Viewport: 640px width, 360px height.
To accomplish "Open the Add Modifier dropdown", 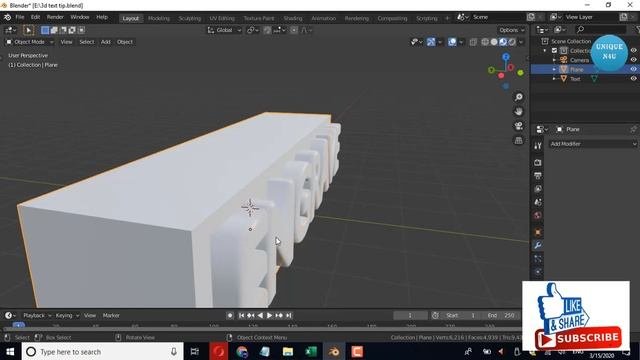I will [593, 144].
